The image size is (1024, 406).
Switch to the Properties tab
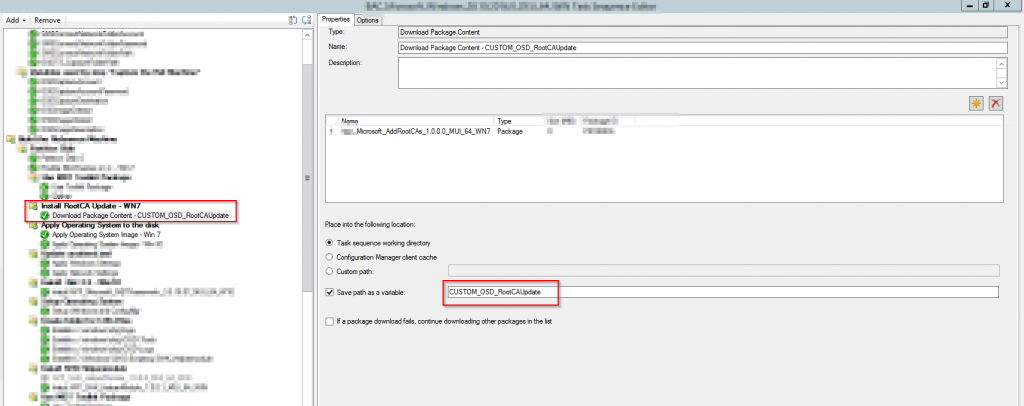pos(336,20)
